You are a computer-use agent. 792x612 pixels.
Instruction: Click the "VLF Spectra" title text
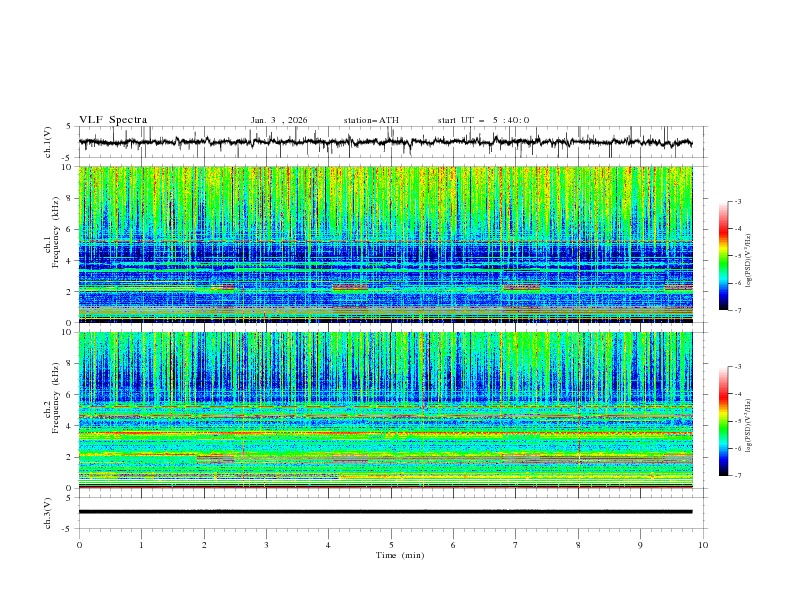click(x=113, y=120)
